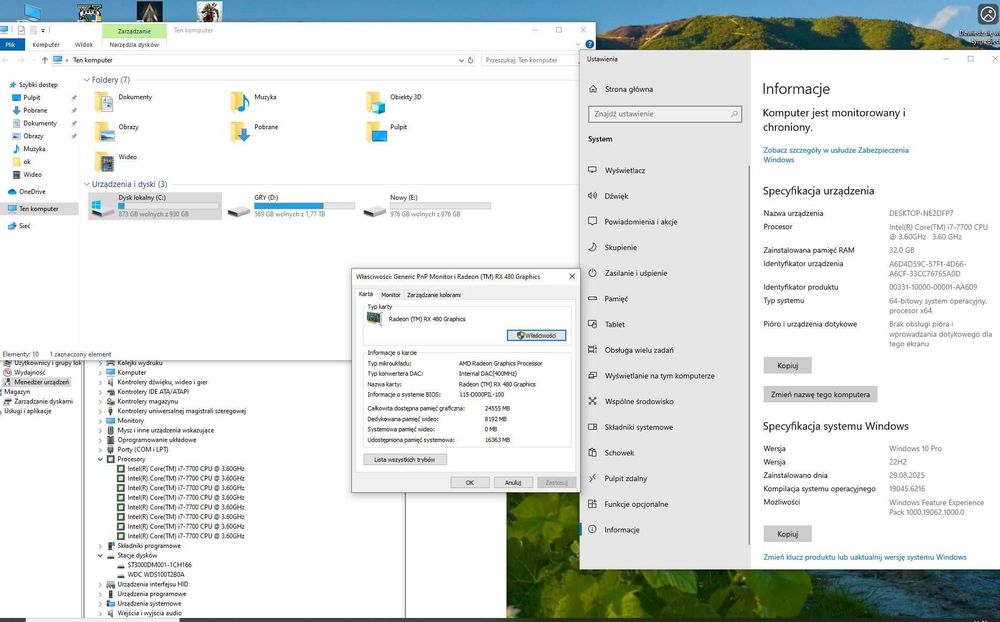The height and width of the screenshot is (622, 1000).
Task: Select WDC WDS100T2B0A disk drive entry
Action: click(151, 575)
